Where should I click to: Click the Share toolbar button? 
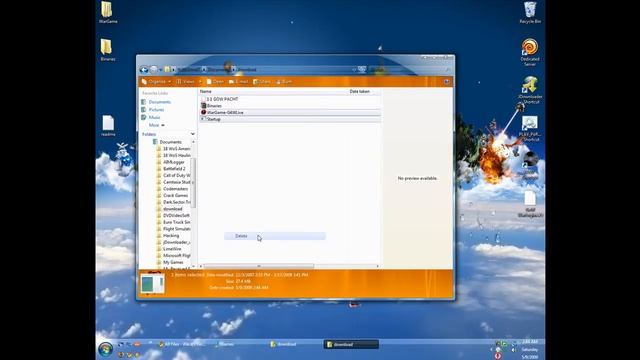262,82
